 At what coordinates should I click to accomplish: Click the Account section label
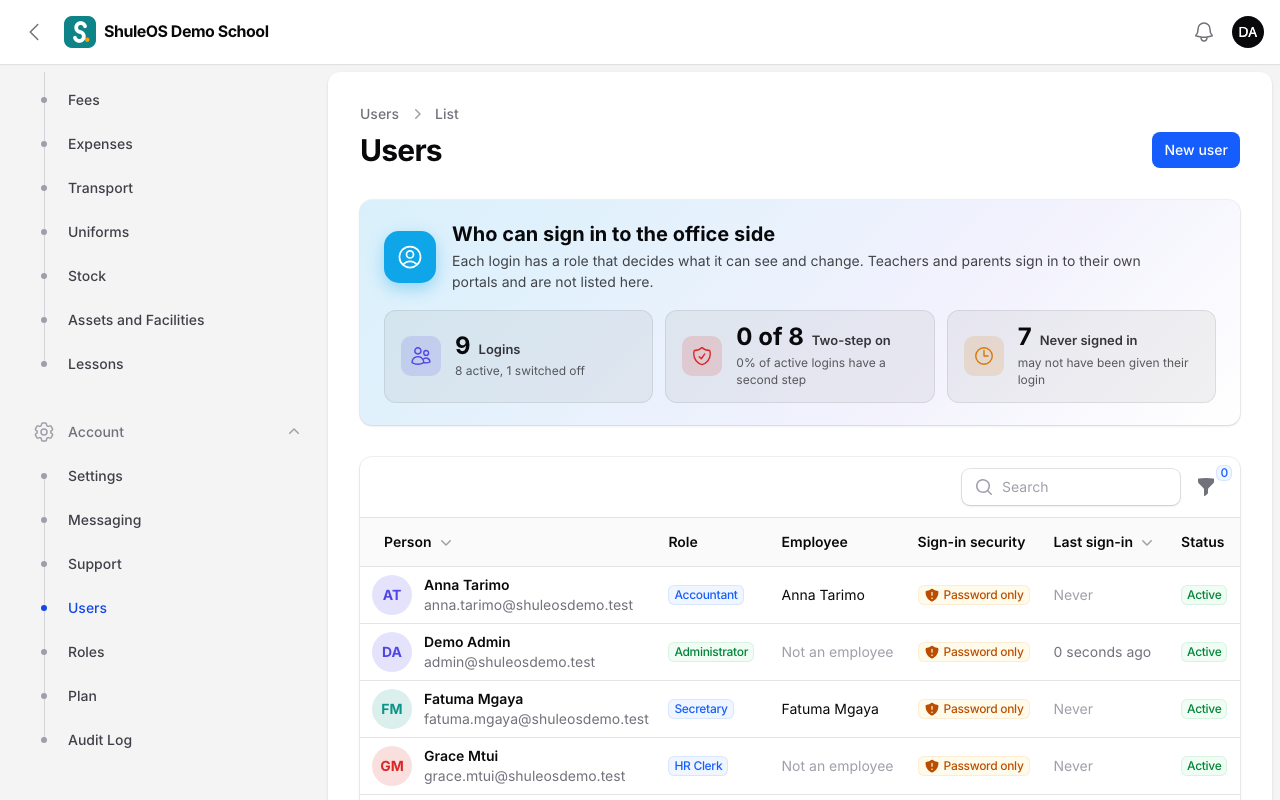96,432
